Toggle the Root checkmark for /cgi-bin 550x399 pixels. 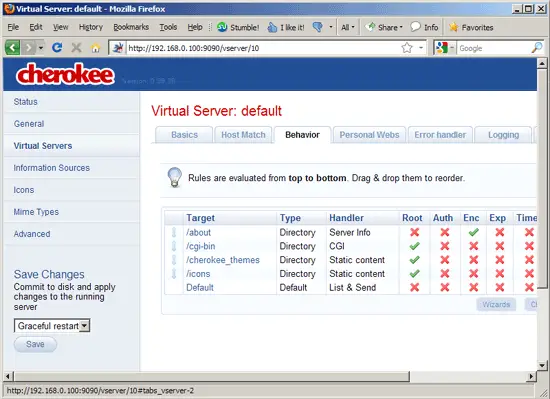(414, 246)
